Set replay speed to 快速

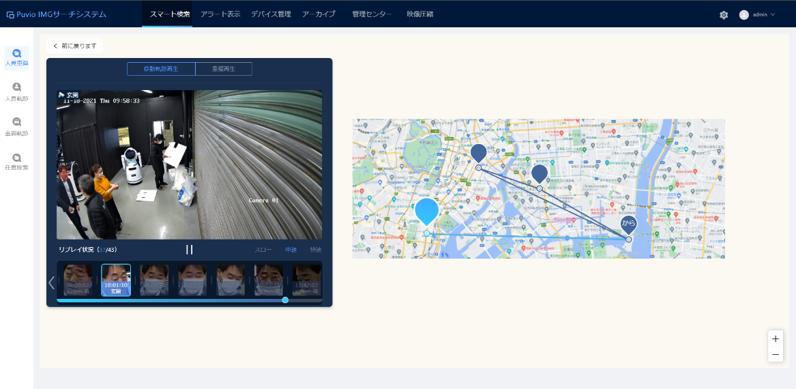tap(316, 250)
